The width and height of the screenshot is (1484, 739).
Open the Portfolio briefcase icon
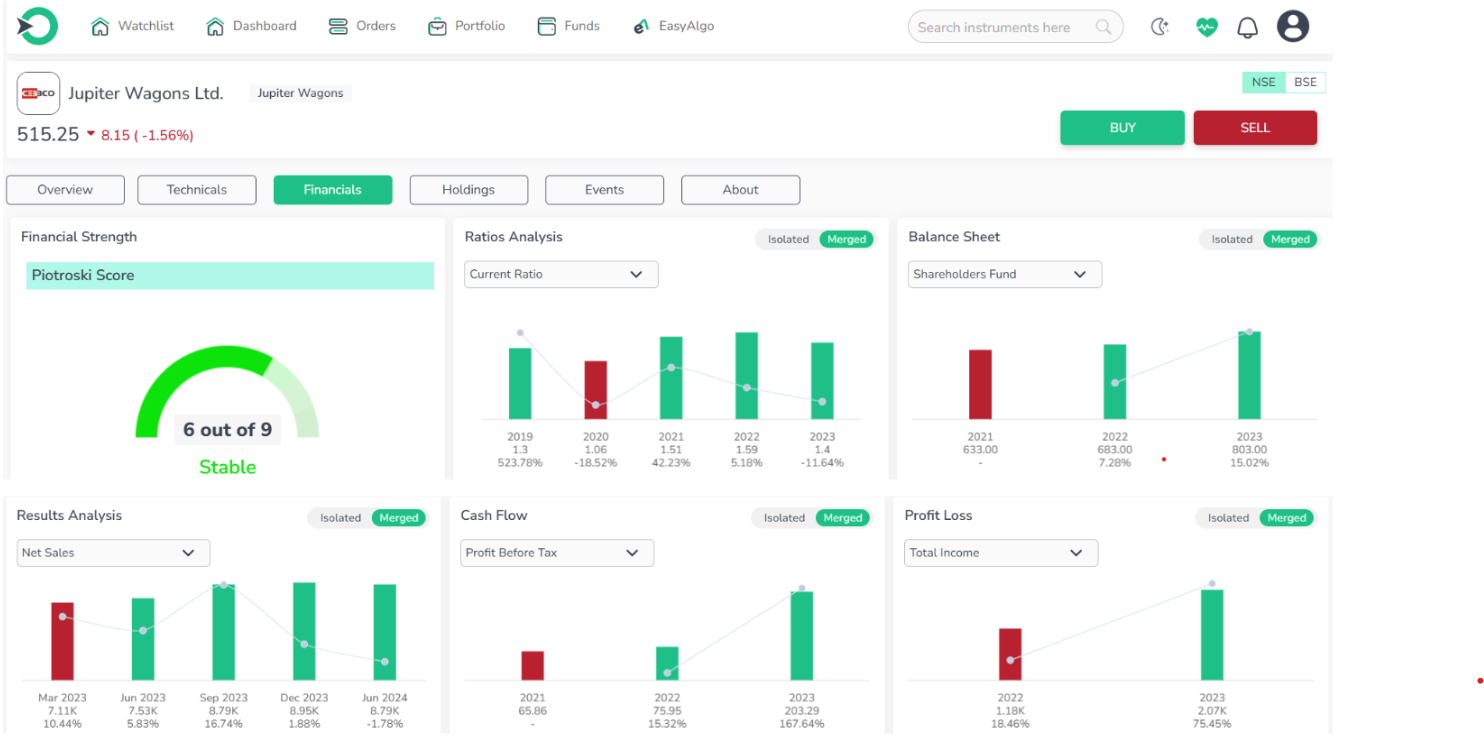437,27
